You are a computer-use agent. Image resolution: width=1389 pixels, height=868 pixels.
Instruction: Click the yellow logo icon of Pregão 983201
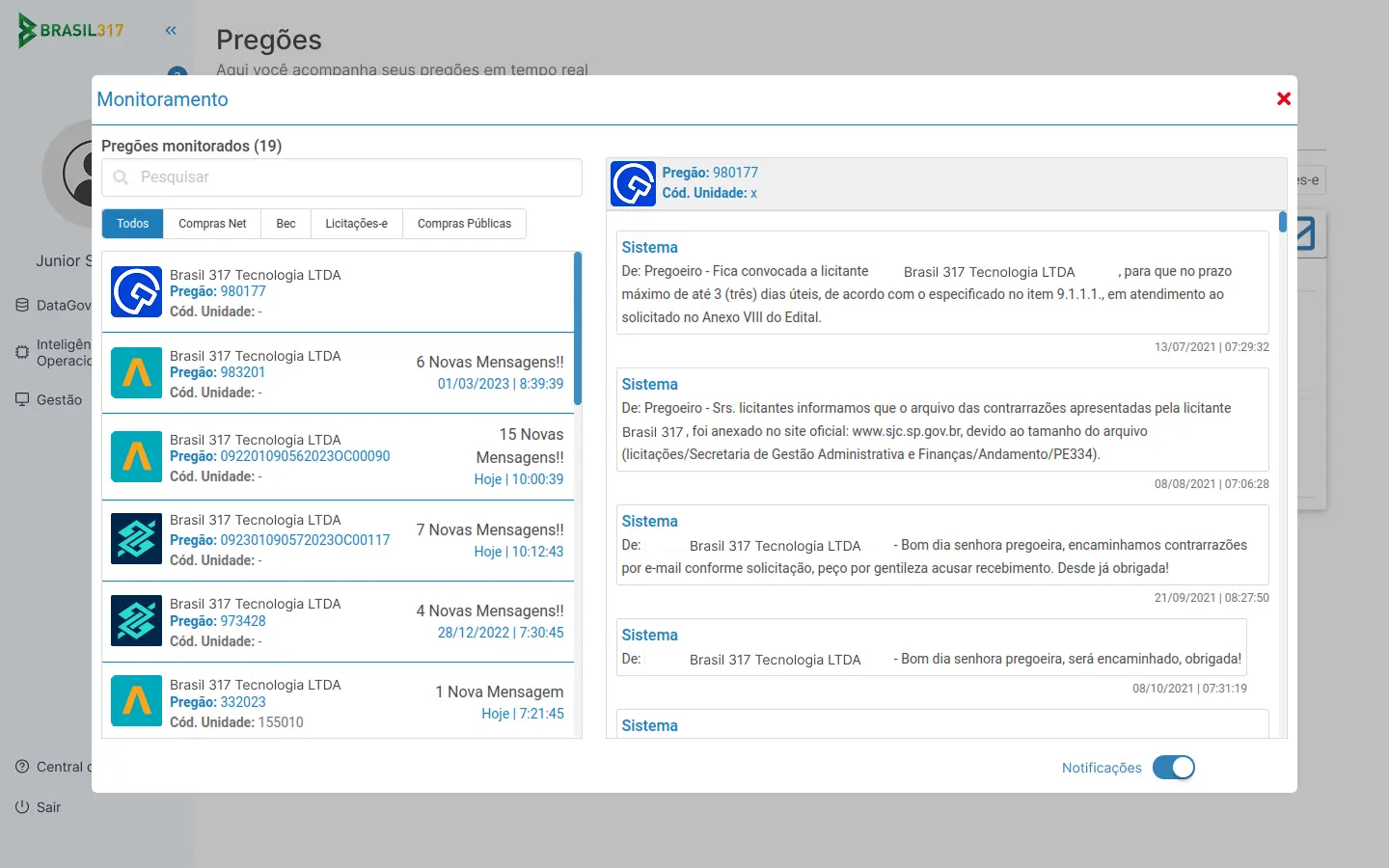[136, 373]
